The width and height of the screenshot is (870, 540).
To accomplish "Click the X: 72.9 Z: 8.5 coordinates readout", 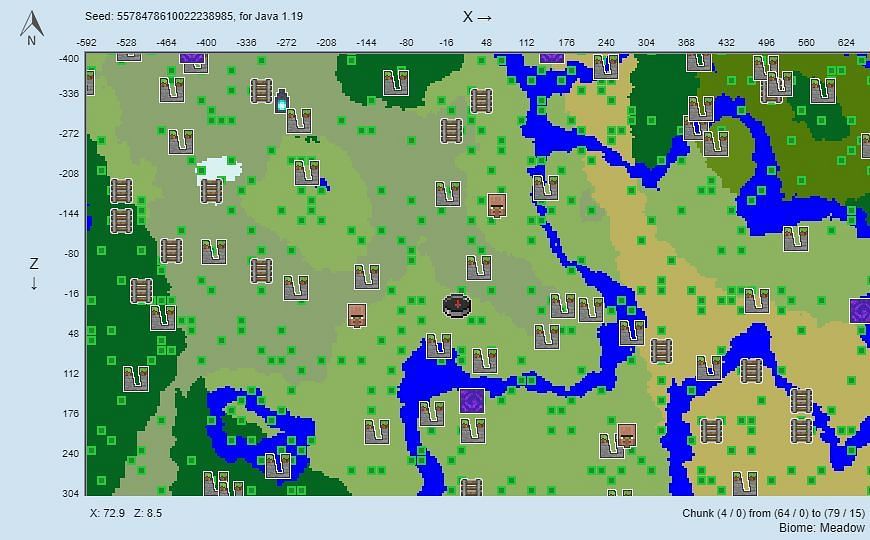I will [x=126, y=513].
